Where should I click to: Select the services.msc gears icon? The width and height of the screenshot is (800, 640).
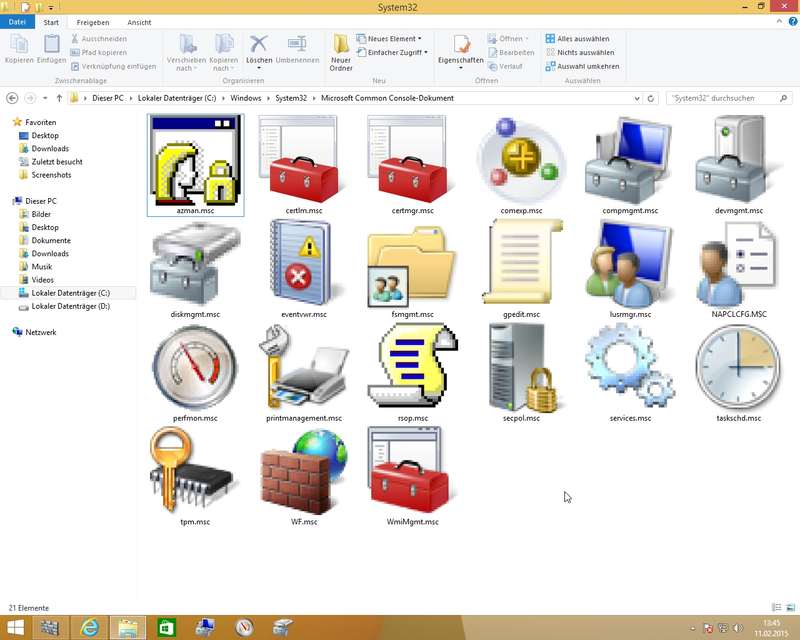[x=630, y=367]
